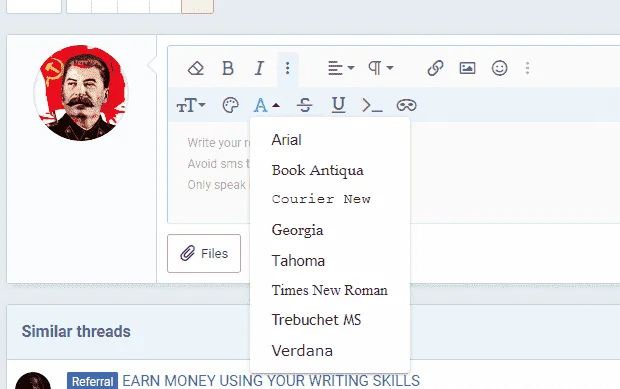Screen dimensions: 620x389
Task: Click the Similar threads heading
Action: click(76, 331)
